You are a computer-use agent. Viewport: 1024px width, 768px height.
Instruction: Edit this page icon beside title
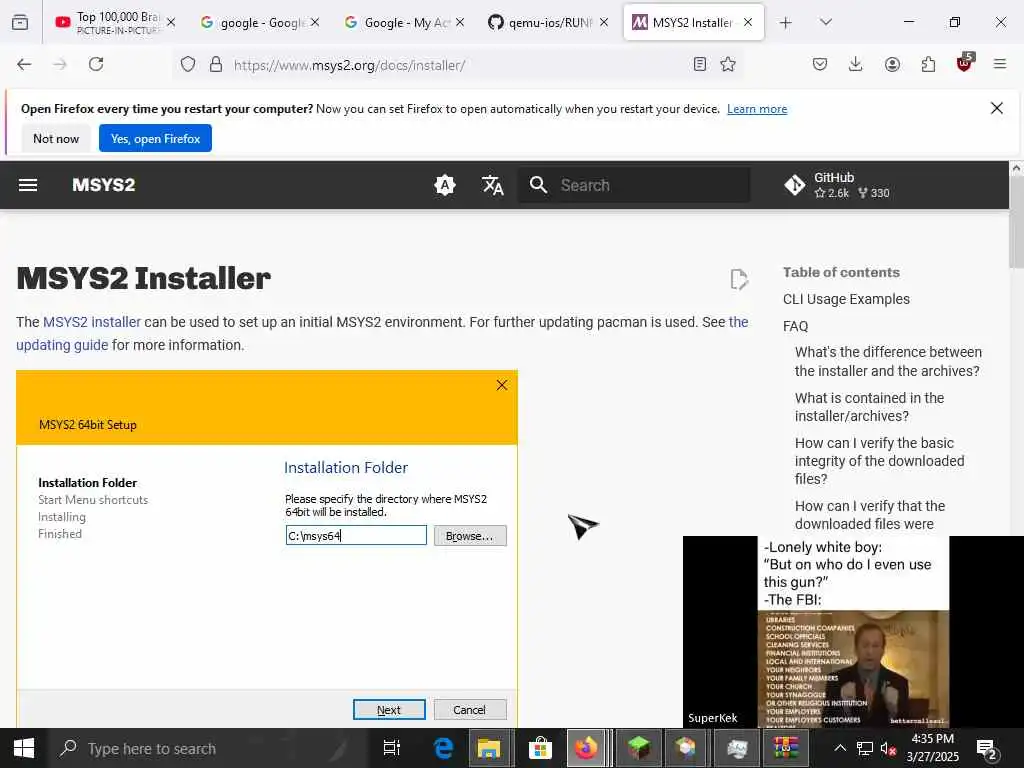(x=739, y=279)
